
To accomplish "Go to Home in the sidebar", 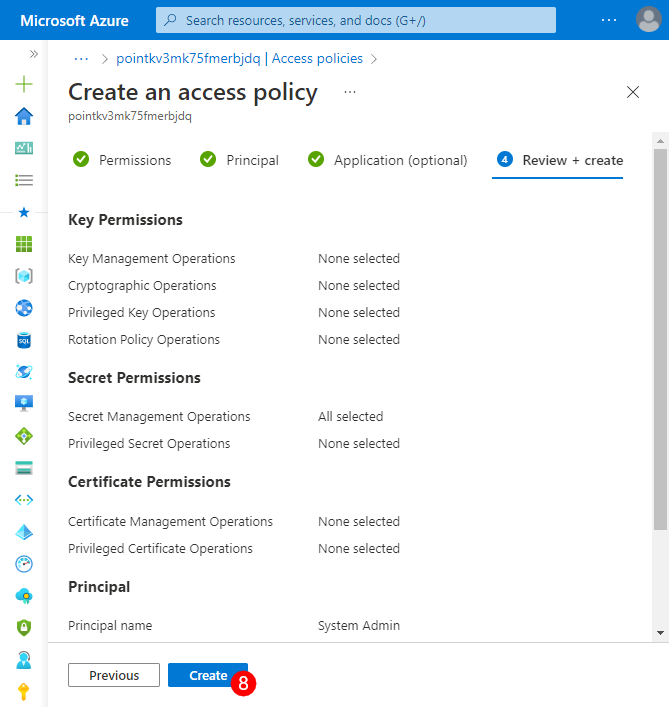I will [24, 116].
